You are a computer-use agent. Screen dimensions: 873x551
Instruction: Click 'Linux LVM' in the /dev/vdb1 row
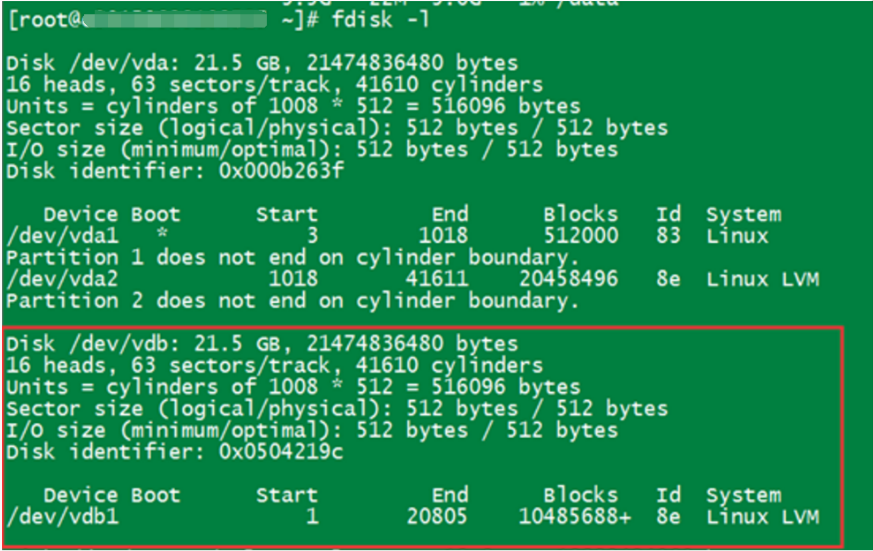point(762,517)
